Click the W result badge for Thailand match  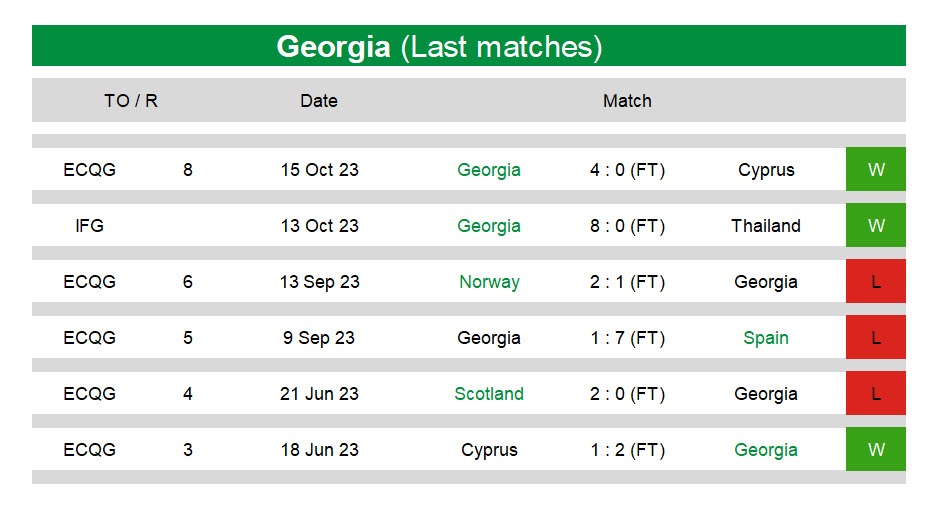(875, 225)
